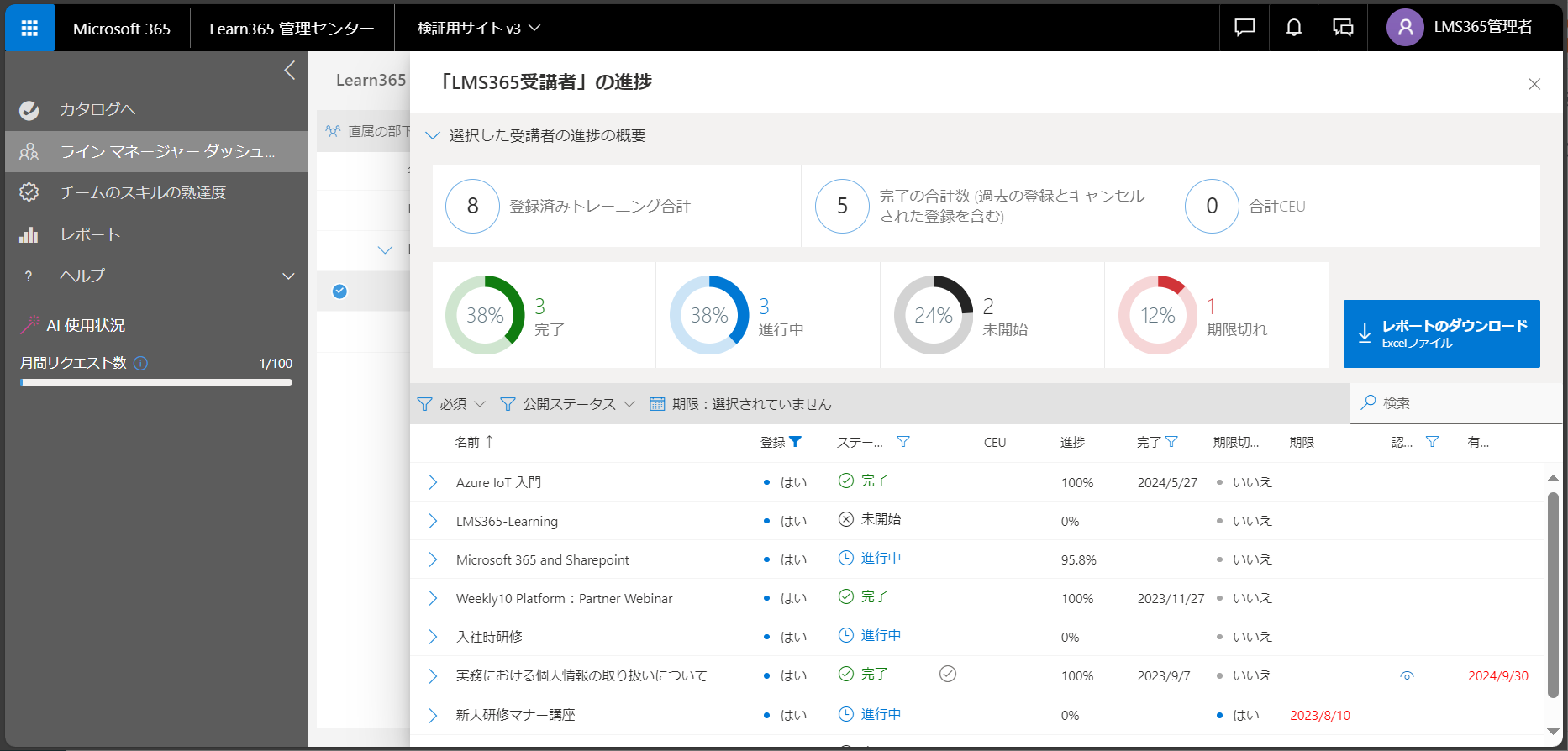Click the search magnifier icon
1568x751 pixels.
[x=1369, y=402]
